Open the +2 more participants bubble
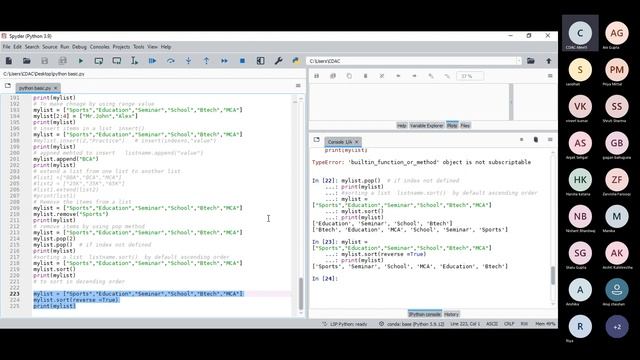640x360 pixels. pos(617,327)
